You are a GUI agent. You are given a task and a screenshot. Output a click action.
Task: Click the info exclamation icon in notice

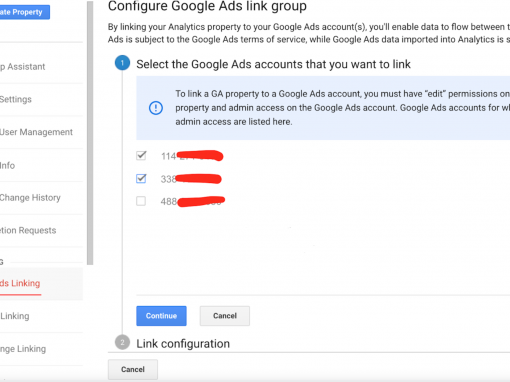(156, 108)
